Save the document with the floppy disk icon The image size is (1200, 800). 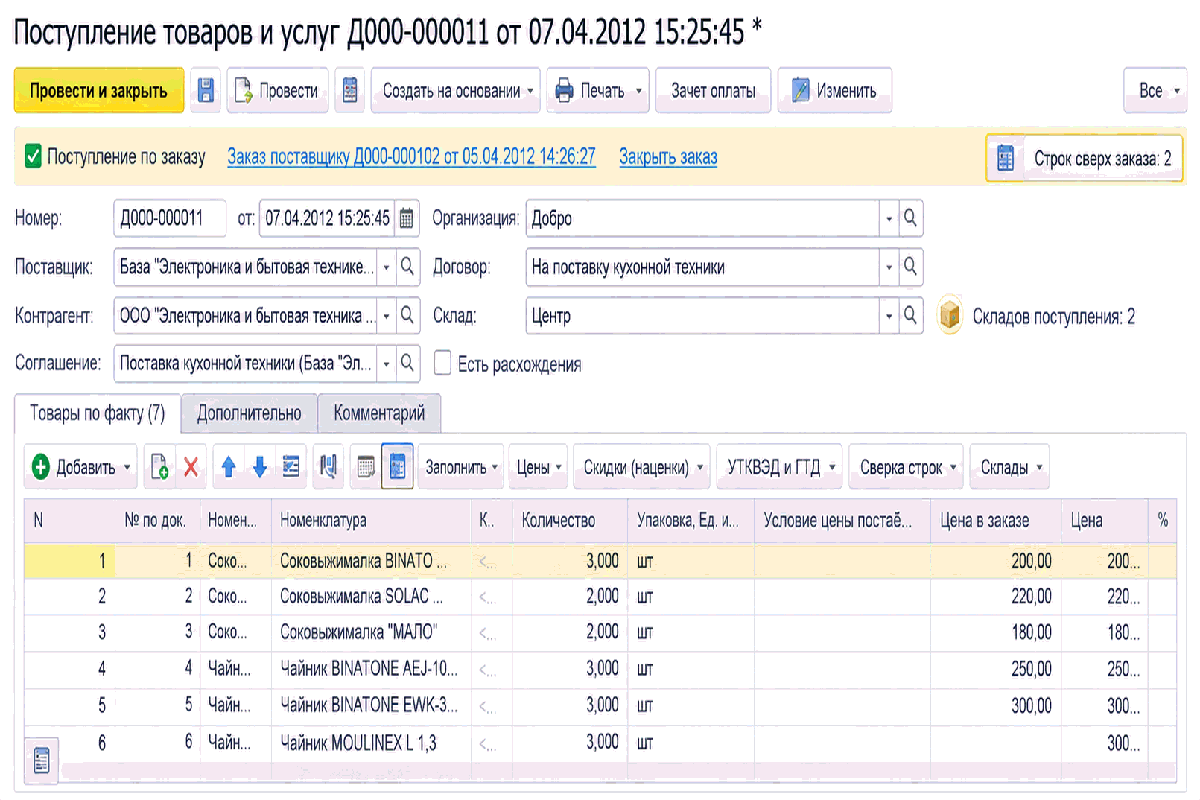(206, 91)
